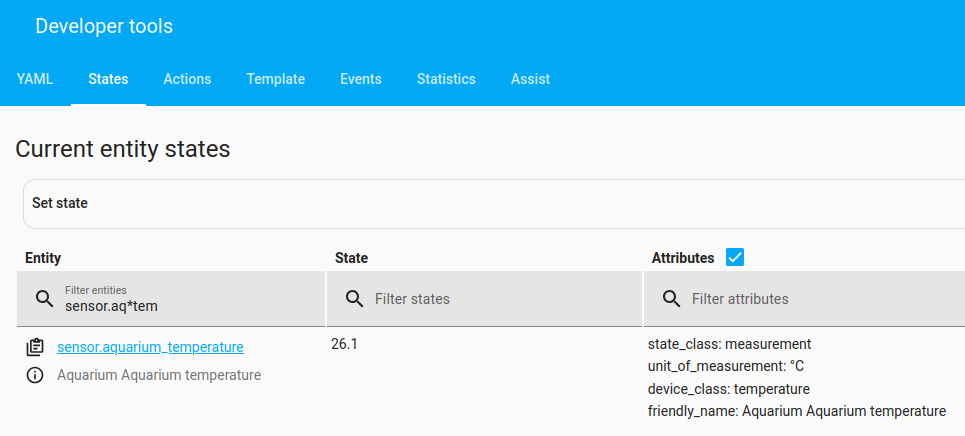
Task: Switch to the Statistics tab
Action: (x=446, y=79)
